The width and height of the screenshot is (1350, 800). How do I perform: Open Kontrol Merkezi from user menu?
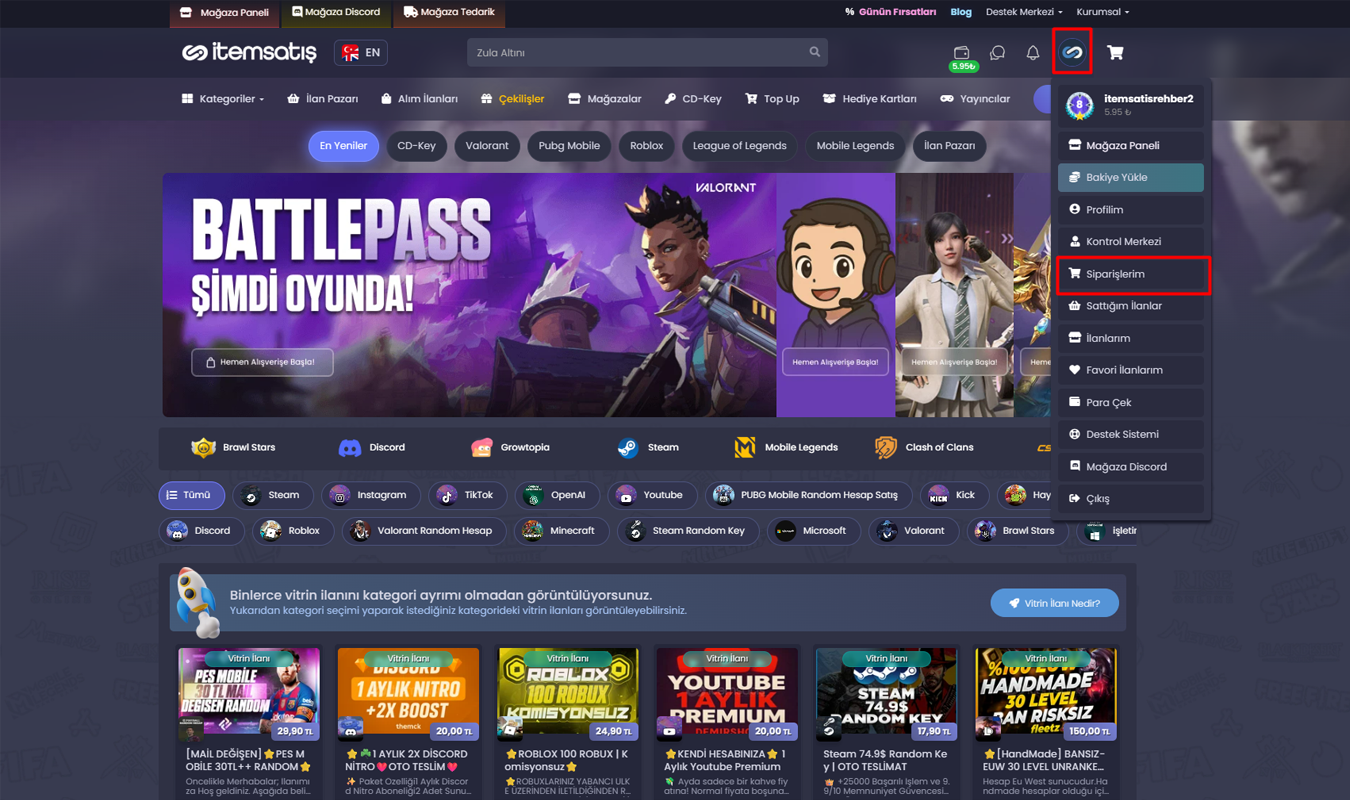tap(1130, 242)
